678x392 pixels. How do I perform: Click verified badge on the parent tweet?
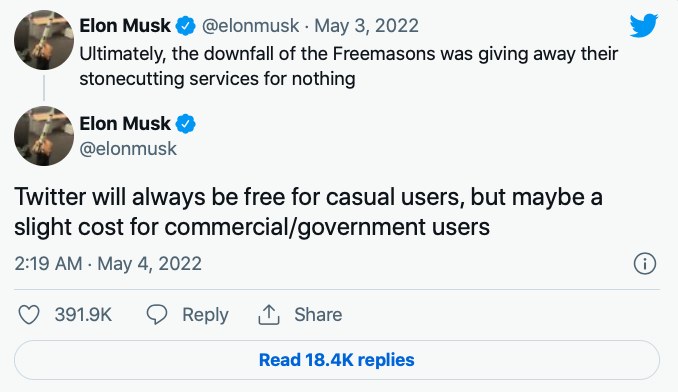[185, 26]
